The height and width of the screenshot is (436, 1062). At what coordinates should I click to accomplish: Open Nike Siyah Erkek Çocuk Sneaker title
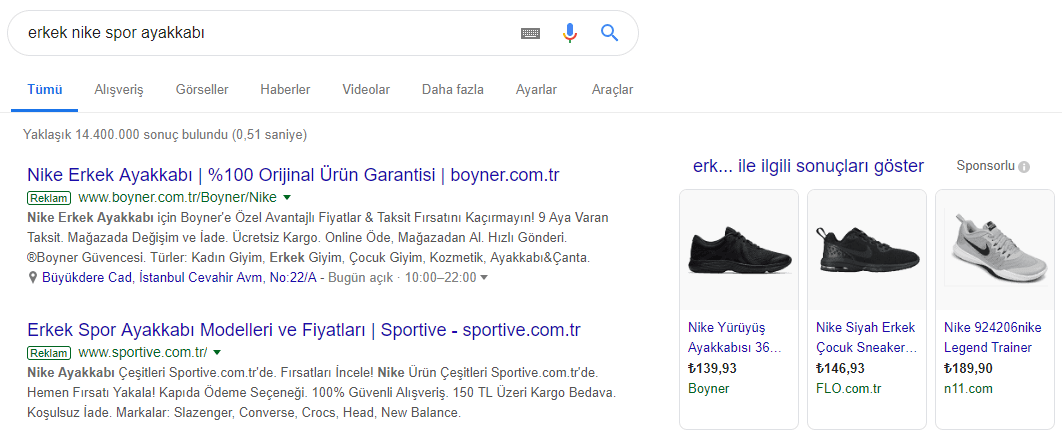[x=866, y=338]
